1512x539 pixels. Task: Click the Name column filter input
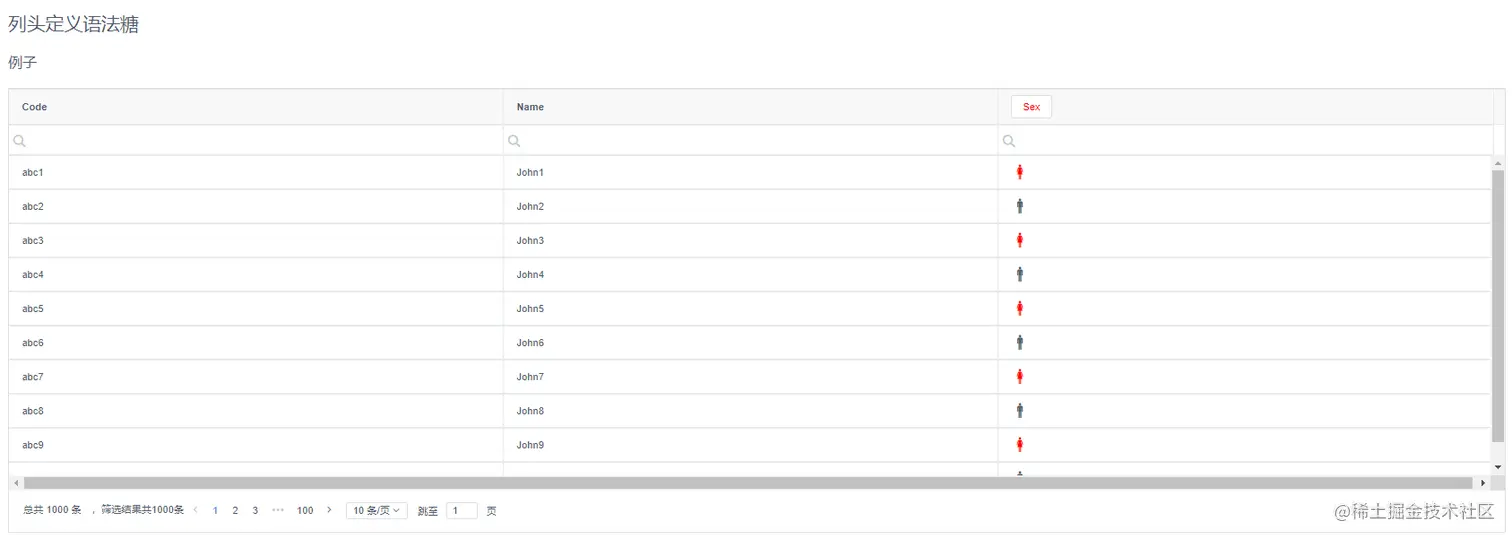point(751,141)
